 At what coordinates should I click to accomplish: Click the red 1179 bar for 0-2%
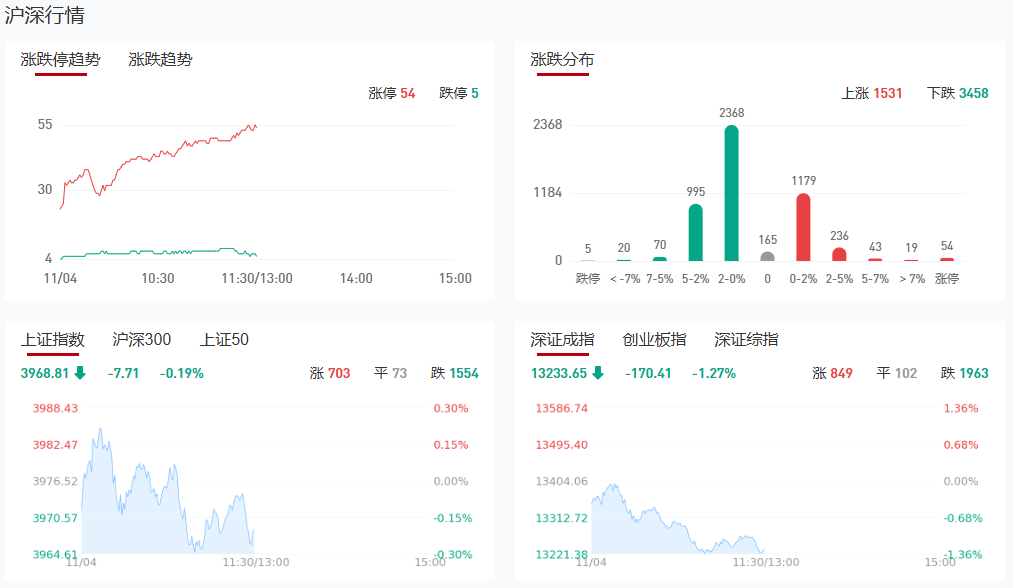pyautogui.click(x=803, y=227)
